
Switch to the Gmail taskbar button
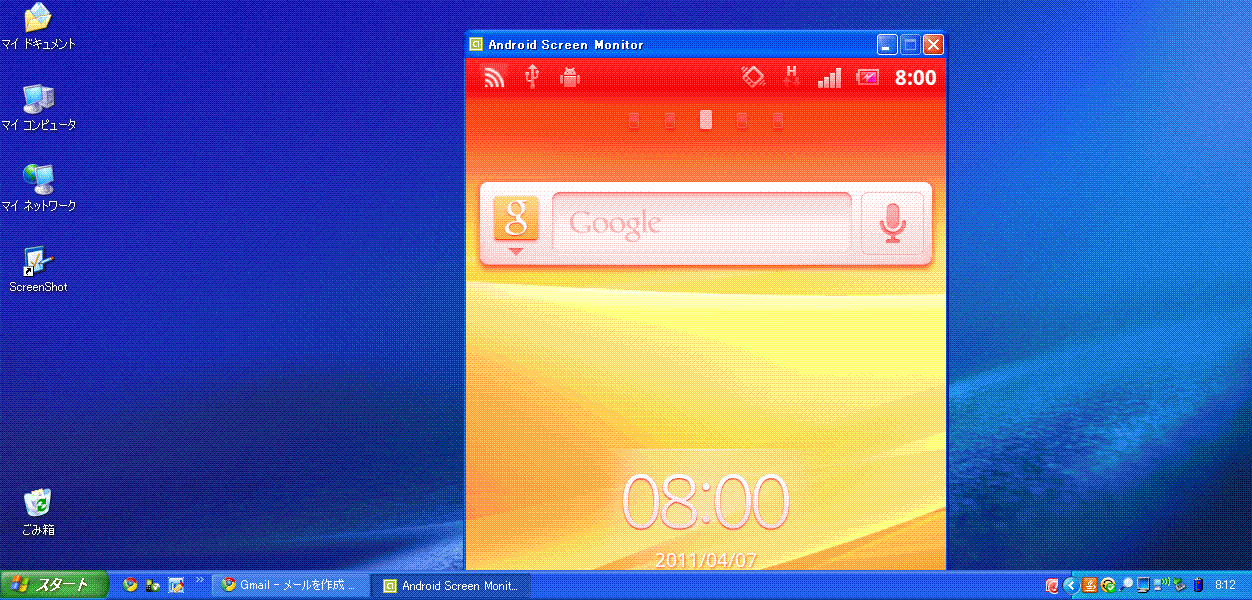(291, 585)
